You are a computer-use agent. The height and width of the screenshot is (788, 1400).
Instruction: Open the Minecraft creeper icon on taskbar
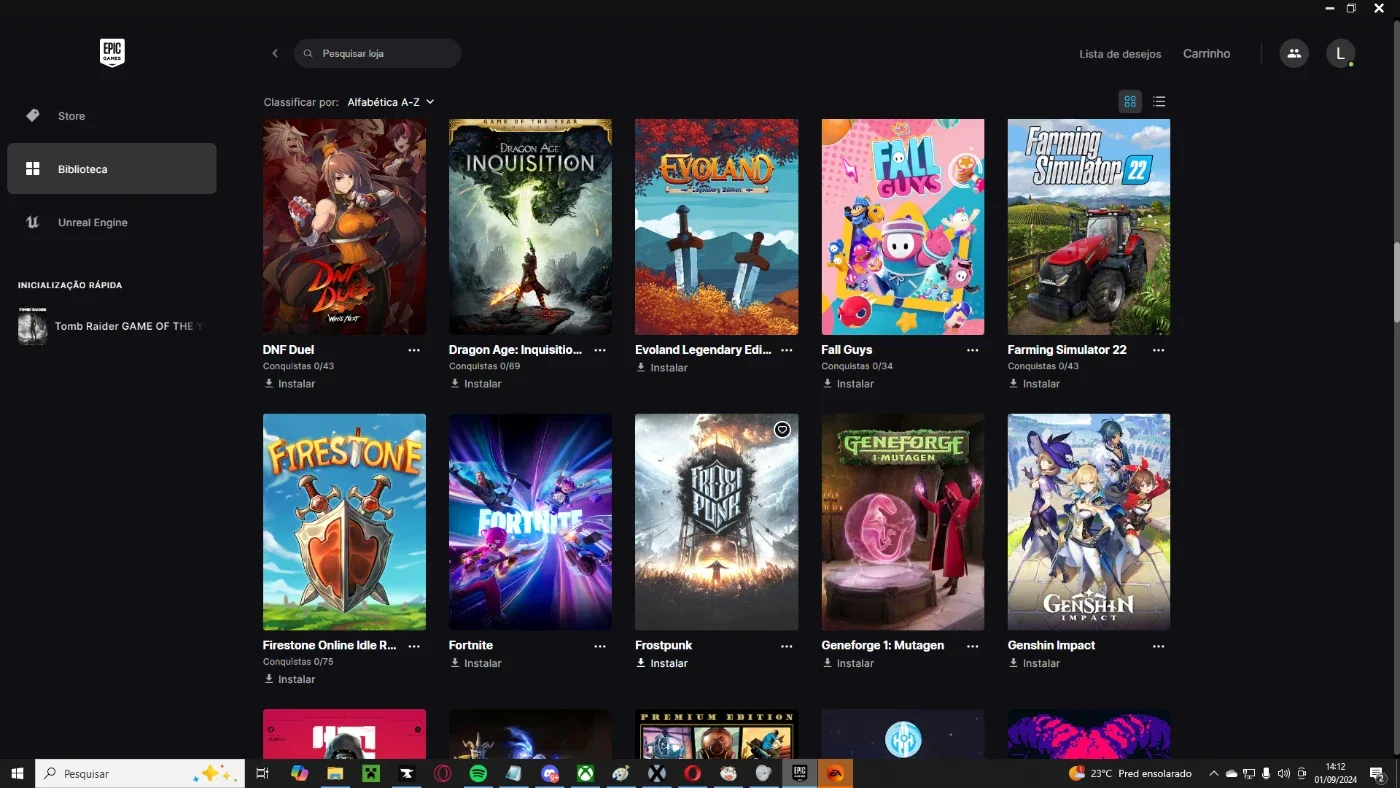pyautogui.click(x=371, y=773)
